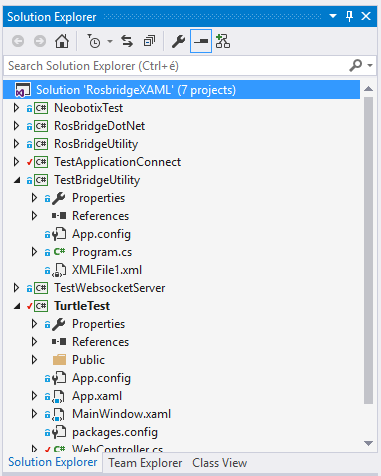
Task: Click the Pending Changes Filter clock icon
Action: click(x=94, y=41)
